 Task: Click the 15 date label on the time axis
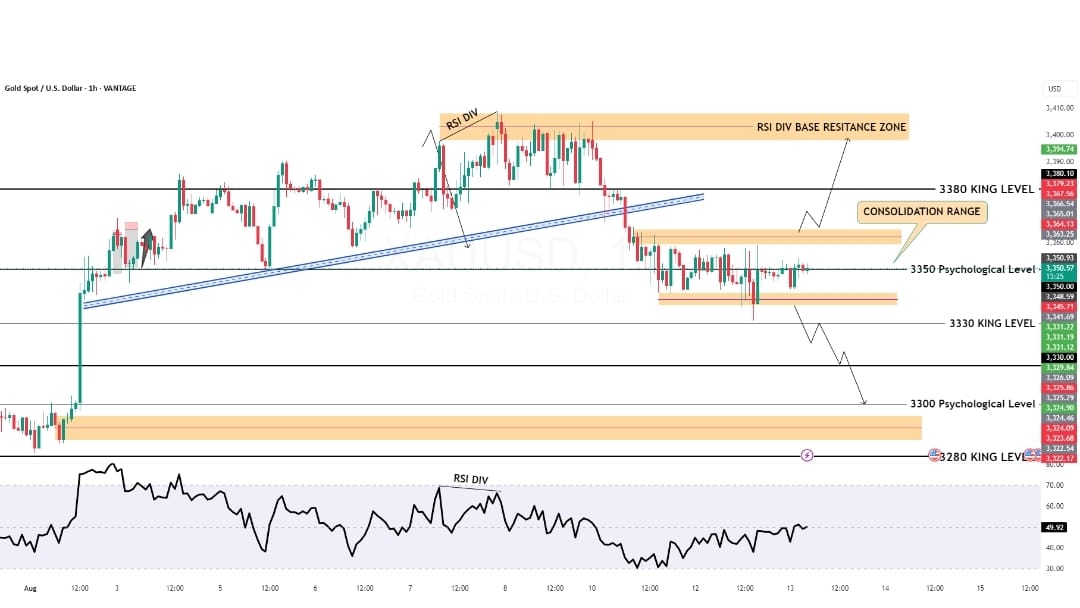pos(980,588)
